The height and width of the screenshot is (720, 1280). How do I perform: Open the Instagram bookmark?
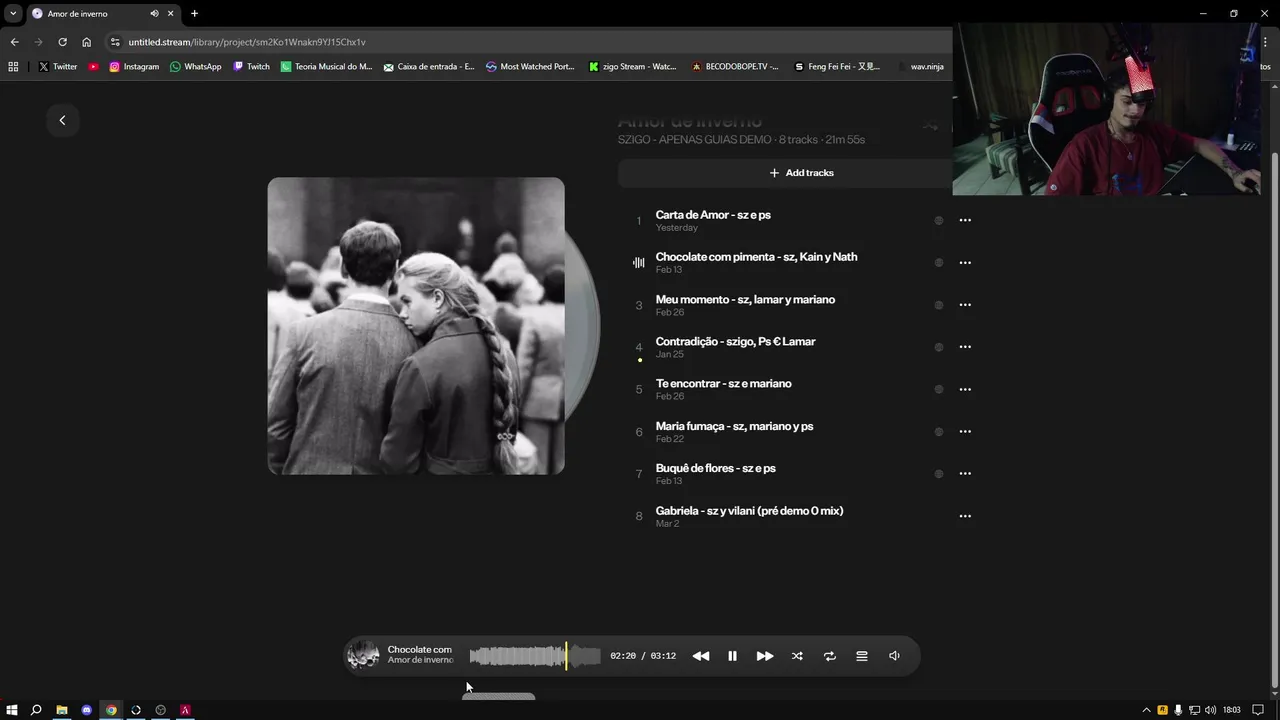click(134, 67)
